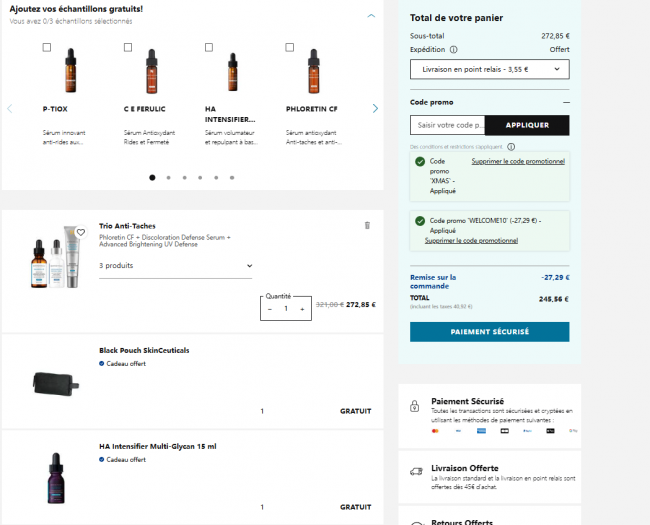
Task: Click the trash icon to remove Trio Anti-Taches
Action: 367,225
